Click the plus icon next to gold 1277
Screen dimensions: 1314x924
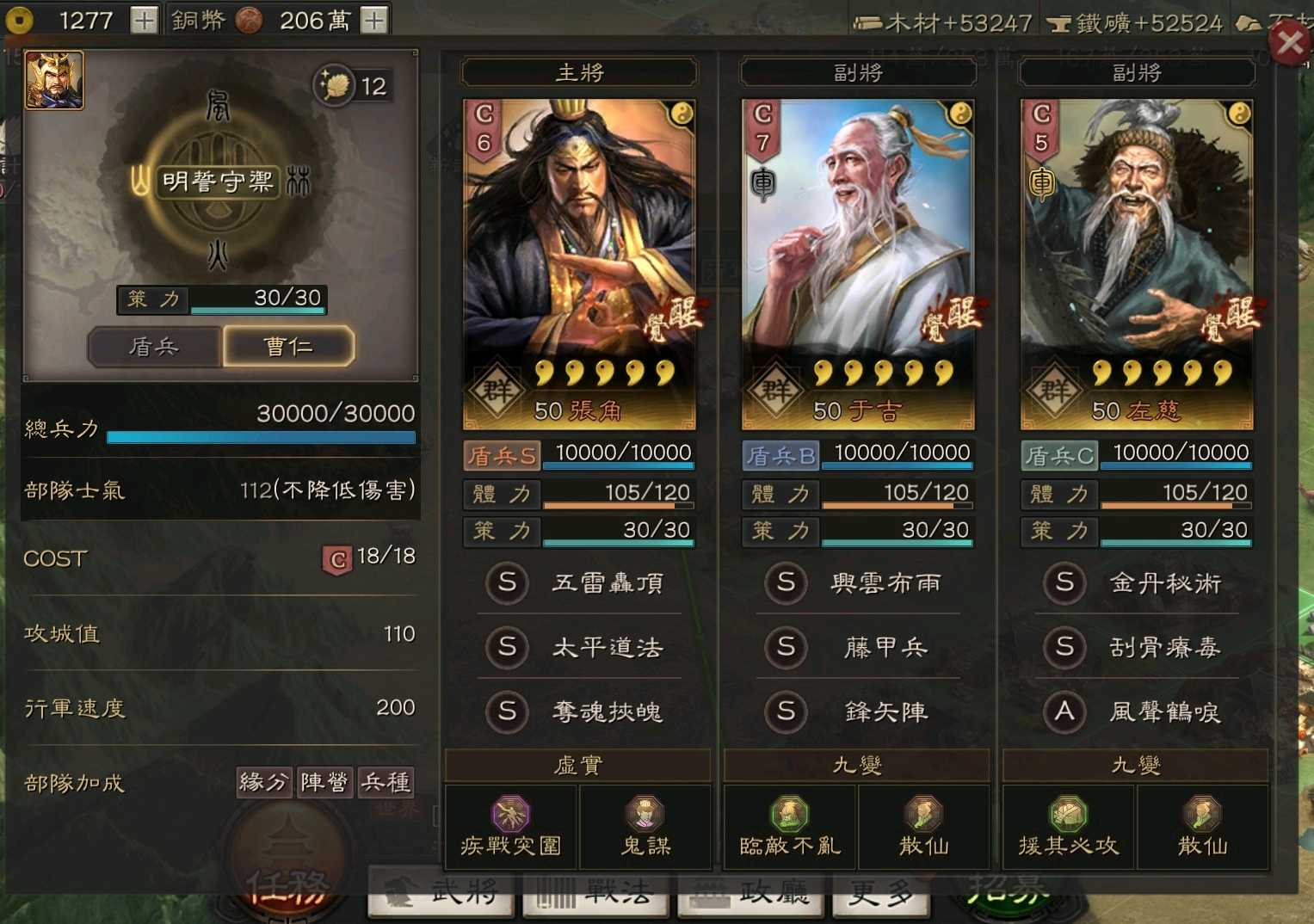[144, 20]
